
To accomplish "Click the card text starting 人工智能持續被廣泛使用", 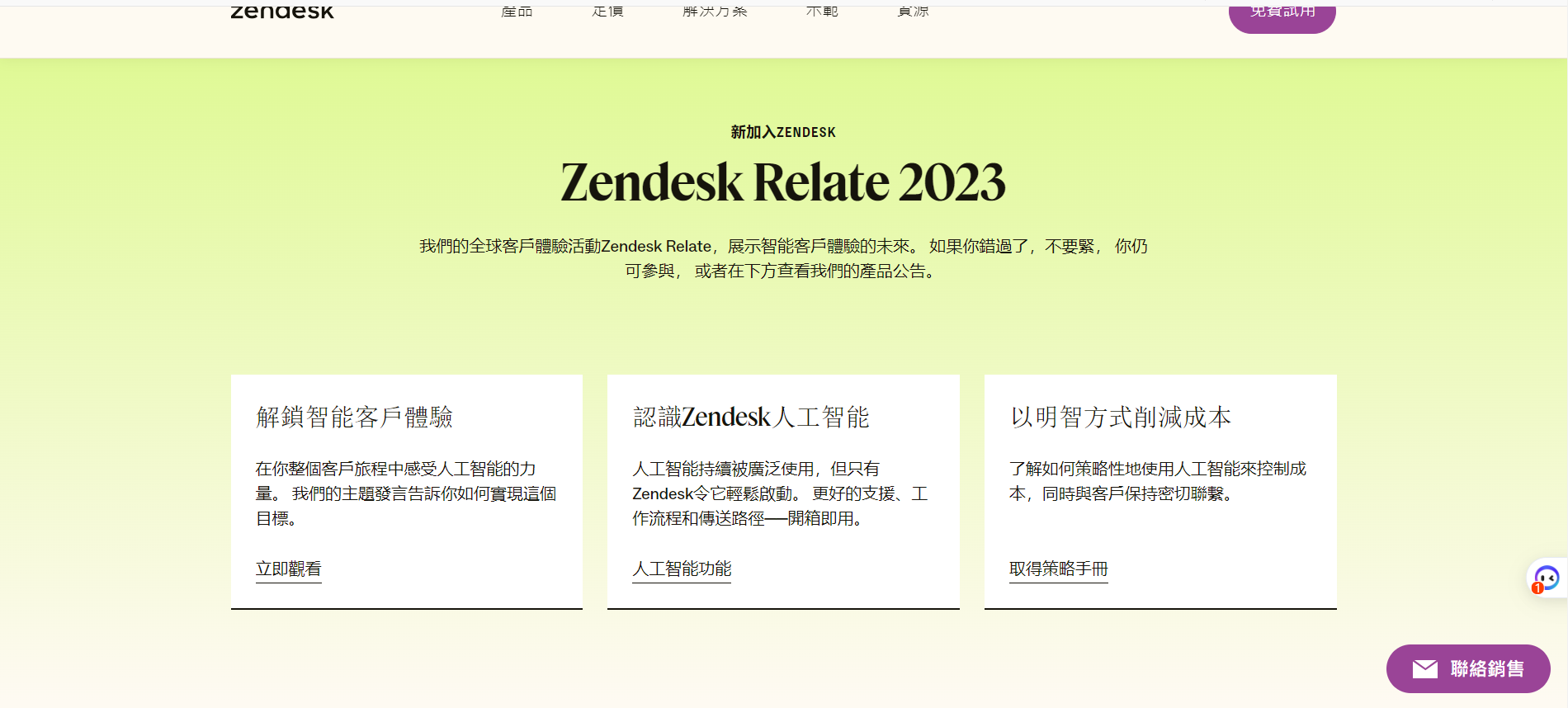I will pos(781,493).
